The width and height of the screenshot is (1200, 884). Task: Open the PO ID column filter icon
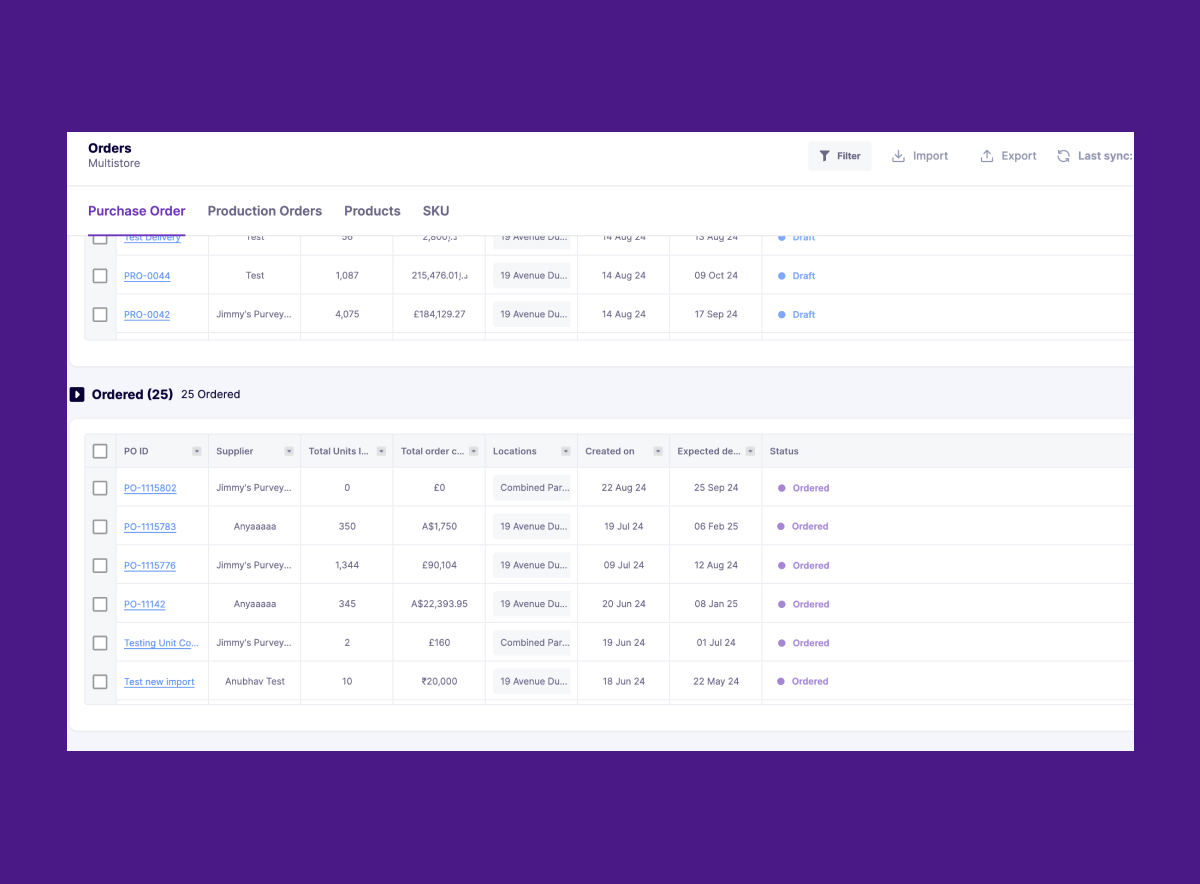(195, 451)
